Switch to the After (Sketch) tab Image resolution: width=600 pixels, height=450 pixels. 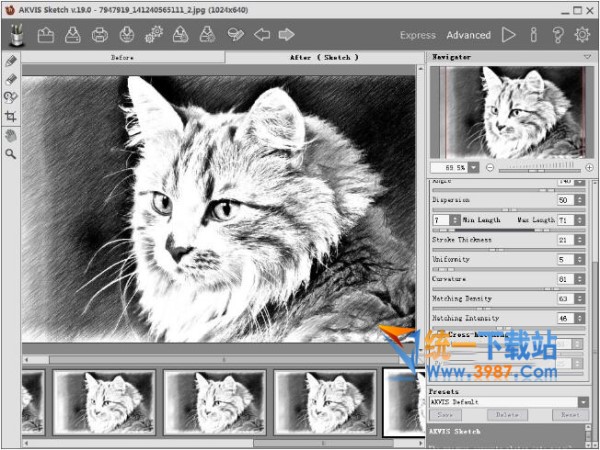pyautogui.click(x=324, y=57)
